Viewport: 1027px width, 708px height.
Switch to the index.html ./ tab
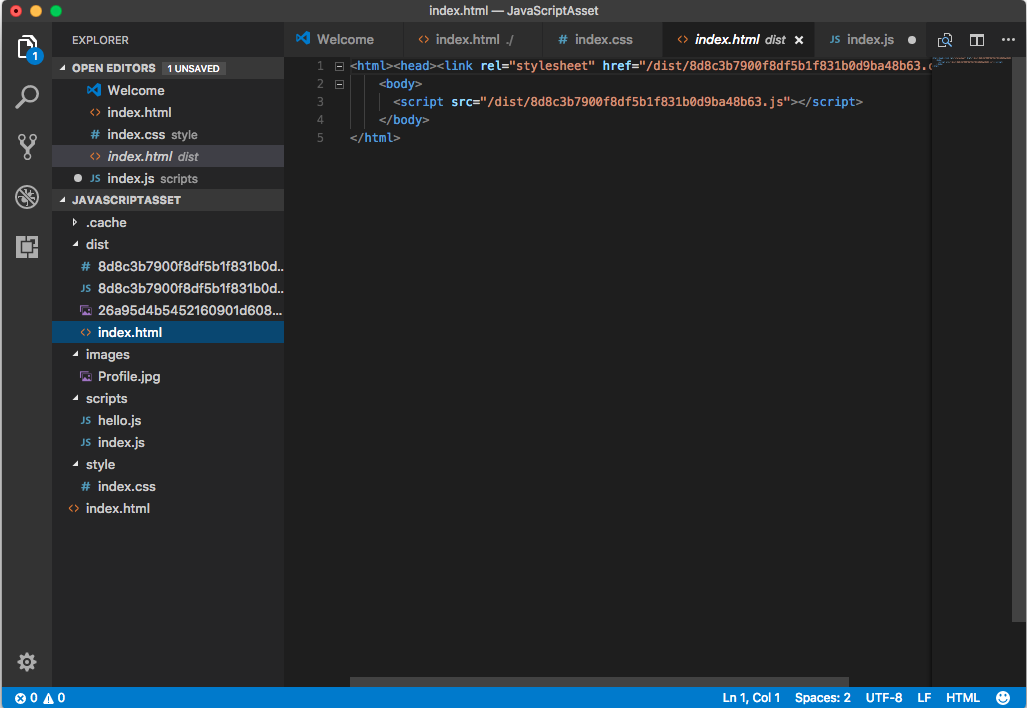point(473,39)
